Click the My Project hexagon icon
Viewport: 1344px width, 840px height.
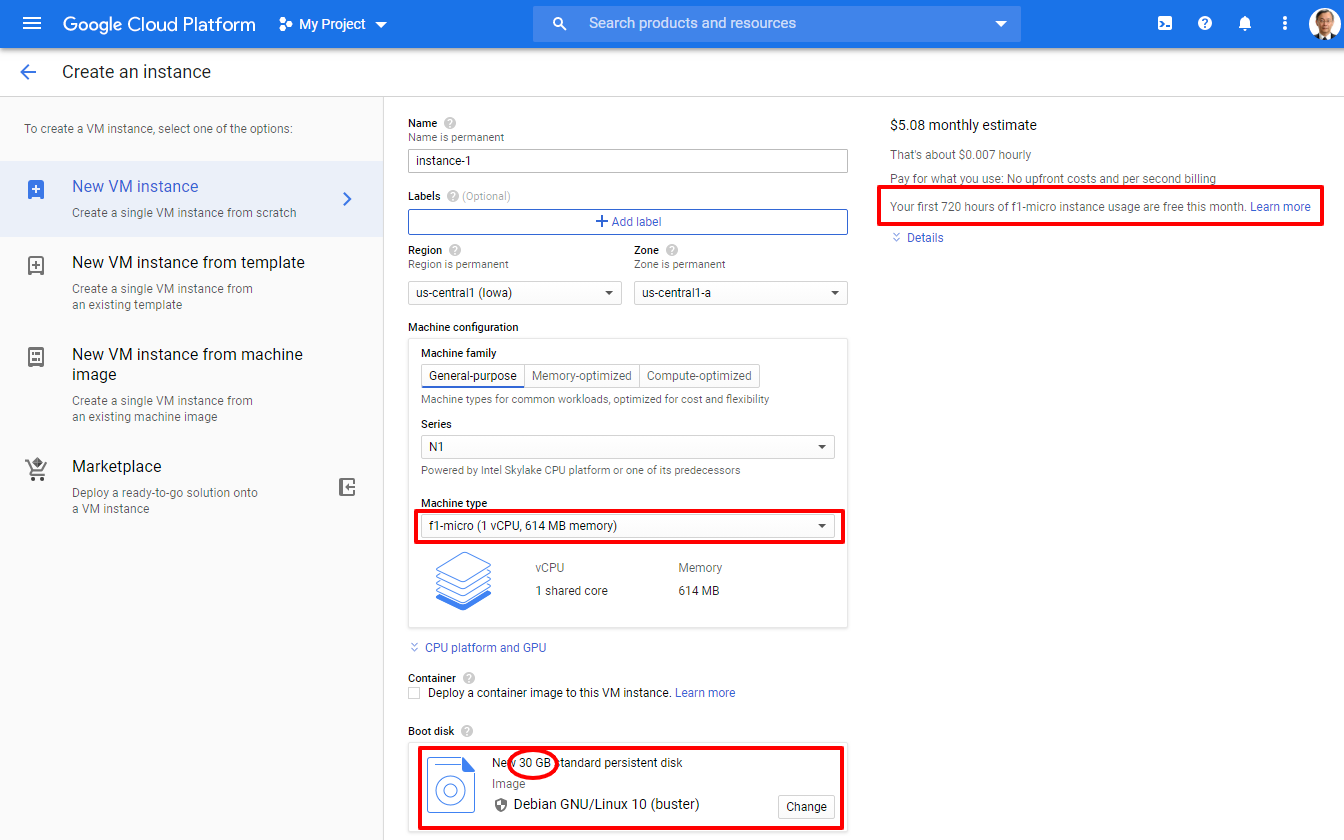coord(286,24)
